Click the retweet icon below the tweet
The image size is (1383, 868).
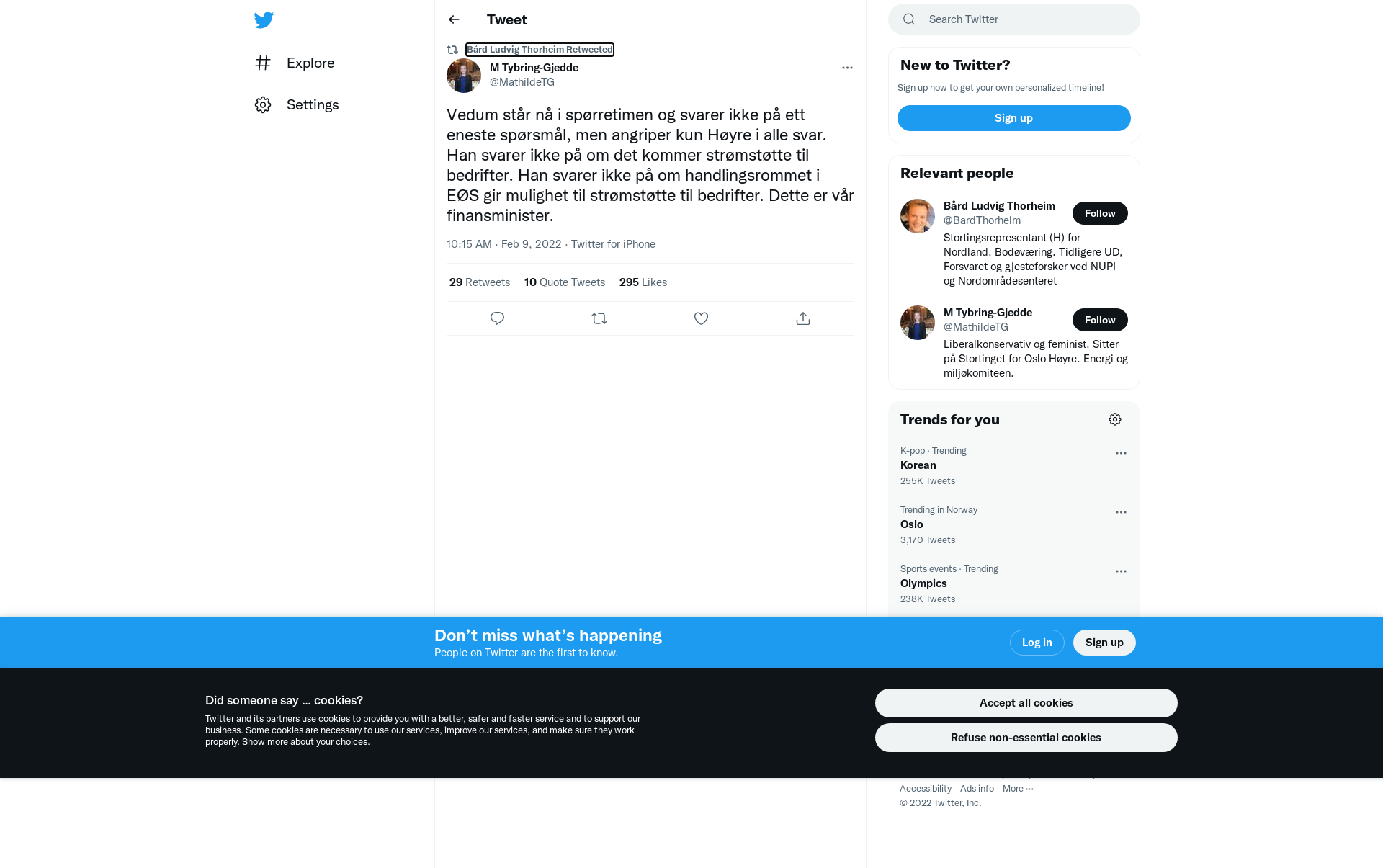pyautogui.click(x=599, y=318)
